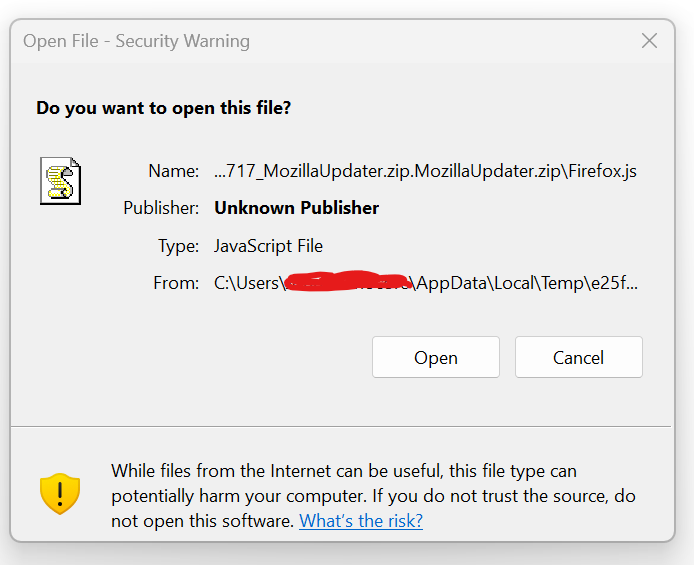The width and height of the screenshot is (694, 565).
Task: Click the yellow warning shield icon
Action: click(x=60, y=494)
